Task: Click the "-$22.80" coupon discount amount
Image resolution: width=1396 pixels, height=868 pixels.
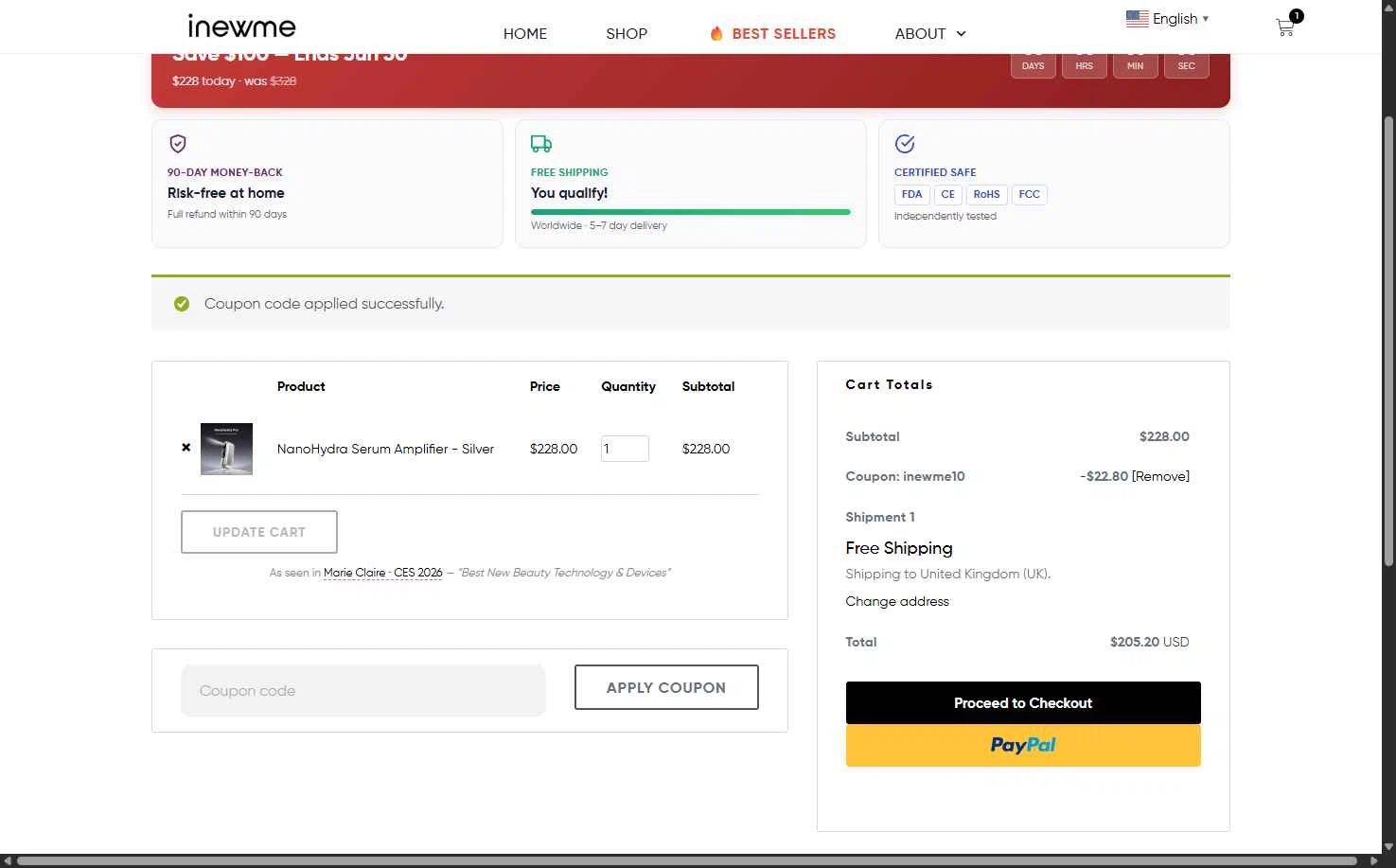Action: (1104, 476)
